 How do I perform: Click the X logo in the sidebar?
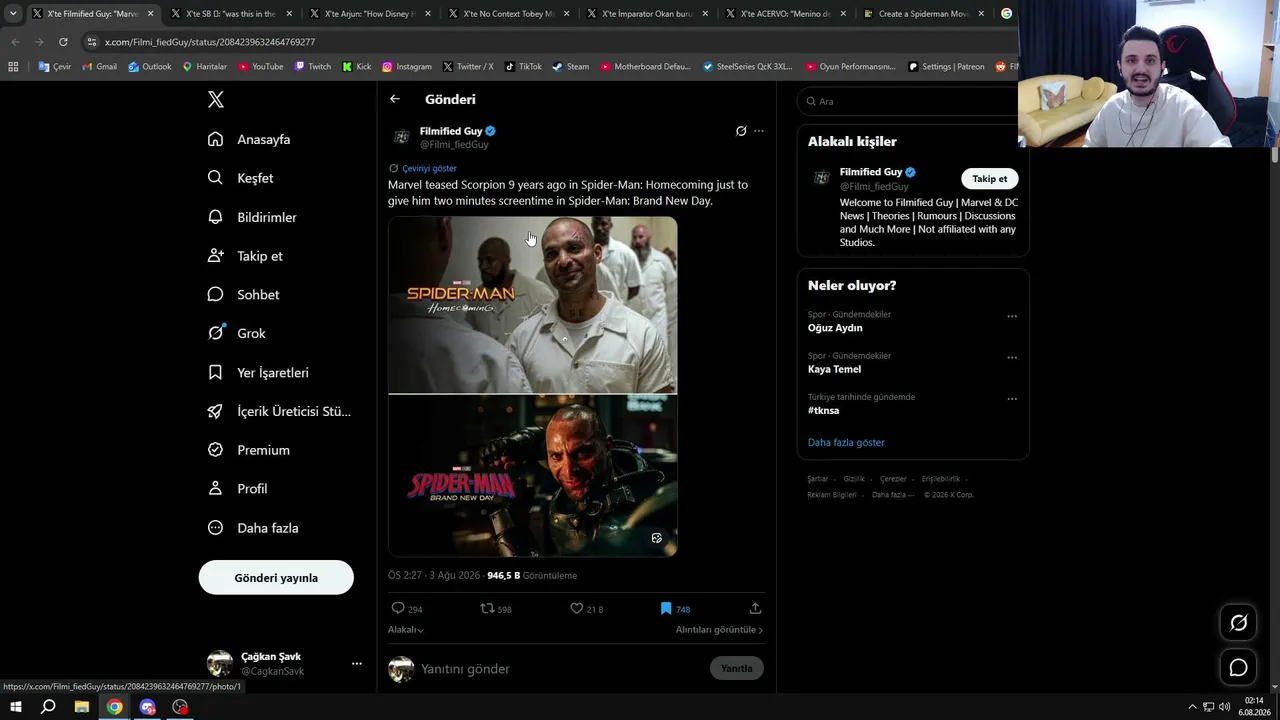[216, 99]
